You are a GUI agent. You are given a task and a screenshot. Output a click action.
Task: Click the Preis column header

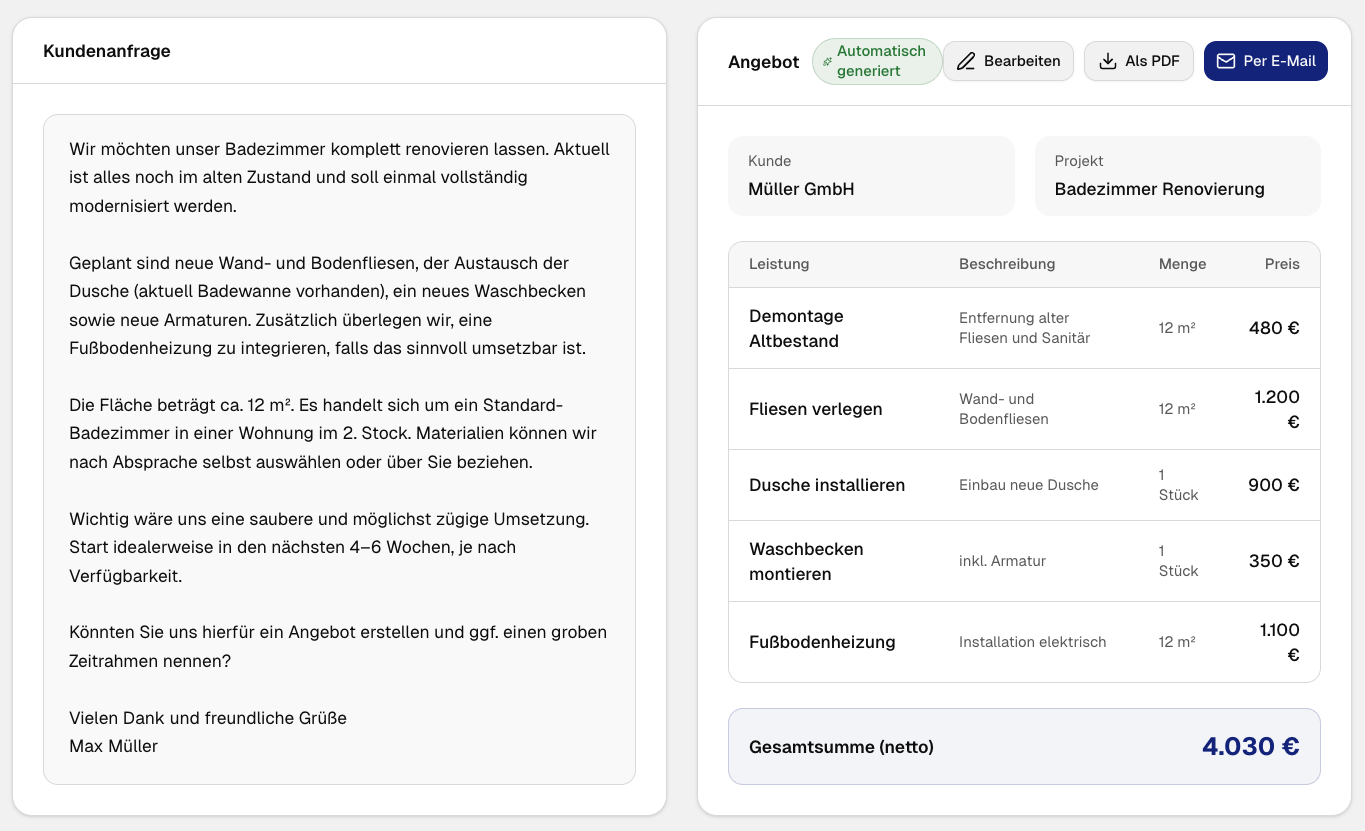tap(1284, 264)
